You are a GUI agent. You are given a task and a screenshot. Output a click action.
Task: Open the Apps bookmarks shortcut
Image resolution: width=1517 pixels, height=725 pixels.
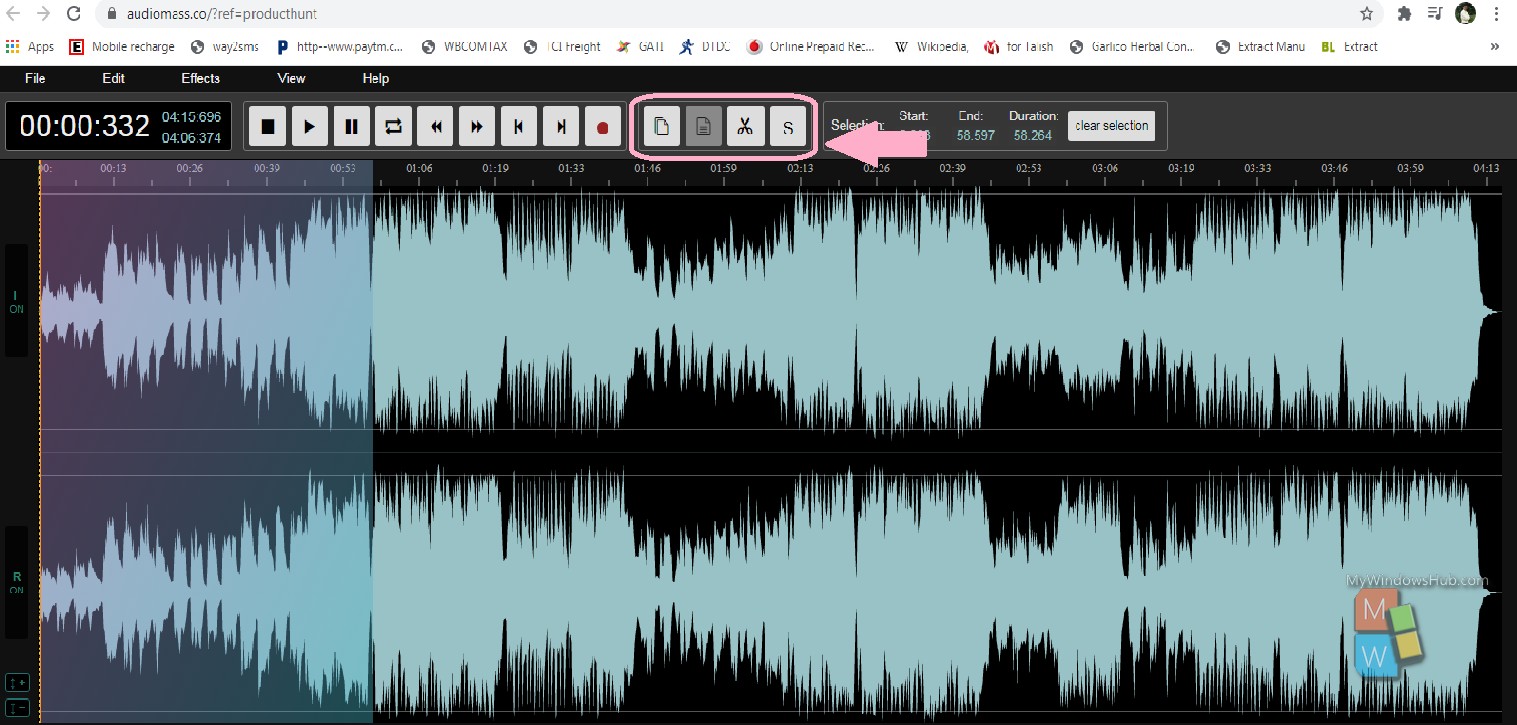tap(30, 46)
